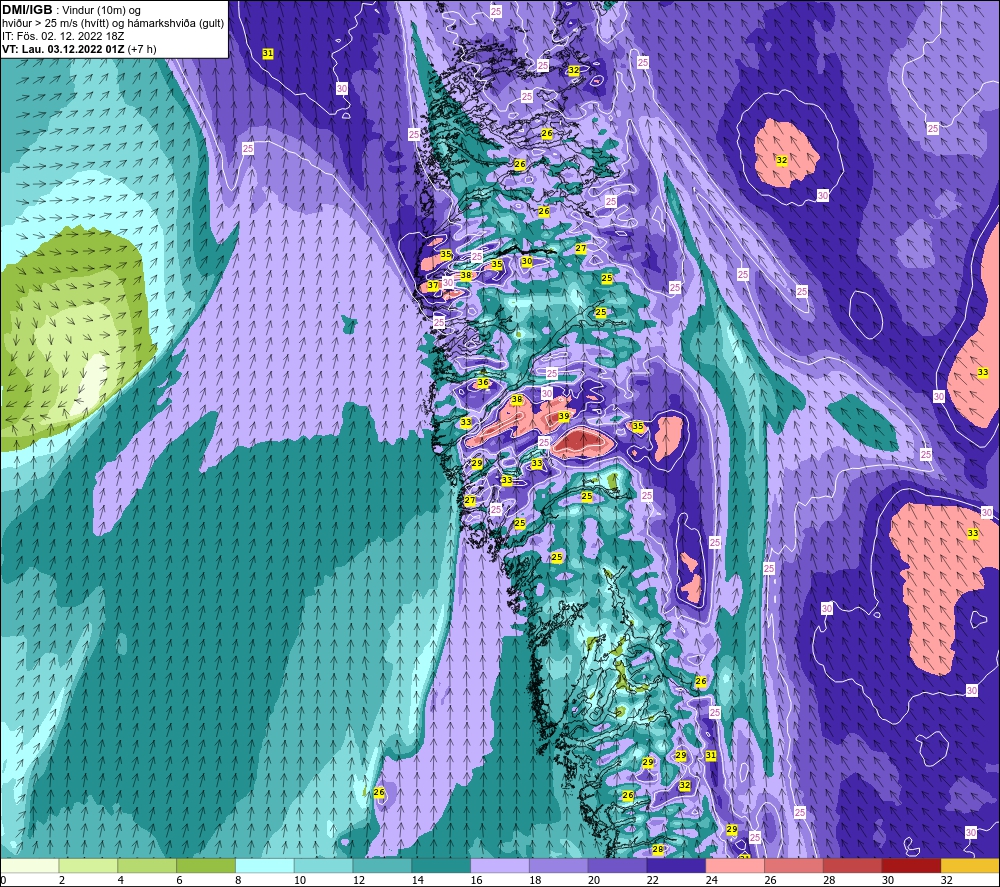Select the dark red 30–32 m/s scale swatch
The image size is (1000, 887).
(911, 865)
